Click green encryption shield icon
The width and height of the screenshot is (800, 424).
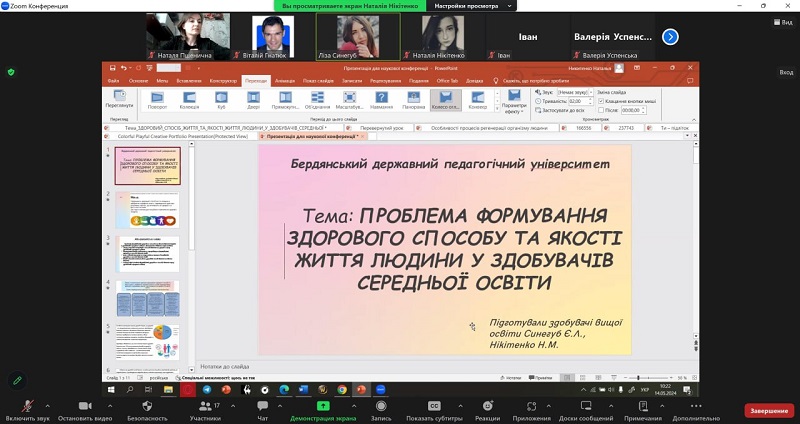[x=11, y=72]
